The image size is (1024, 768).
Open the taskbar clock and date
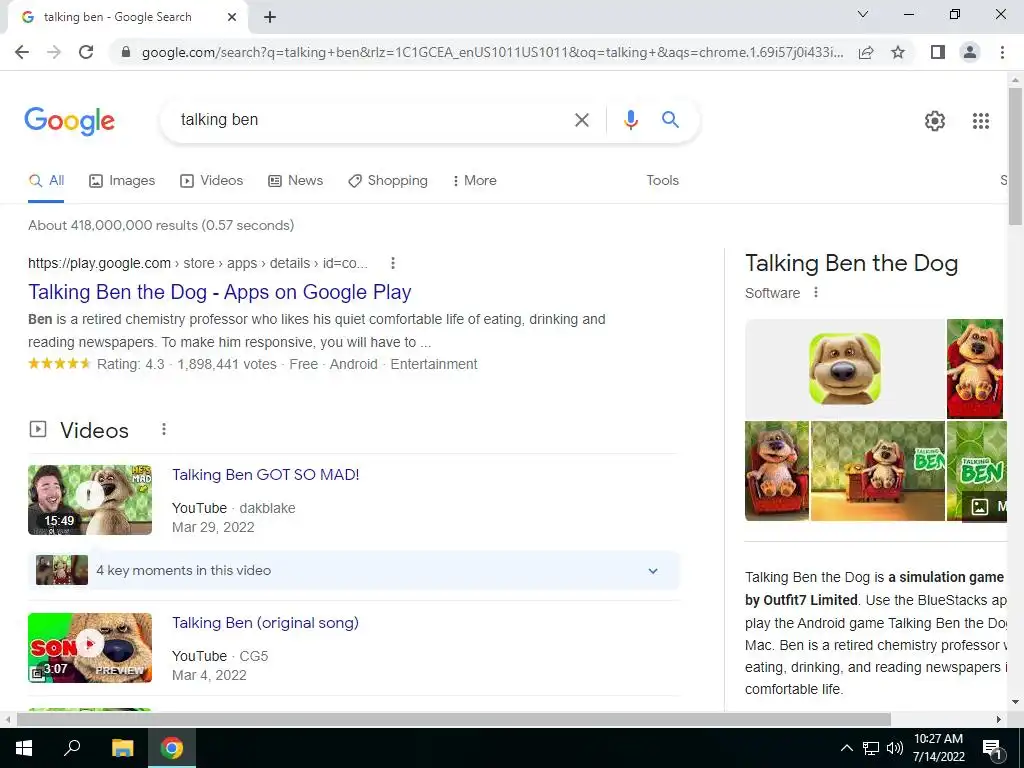[x=938, y=748]
